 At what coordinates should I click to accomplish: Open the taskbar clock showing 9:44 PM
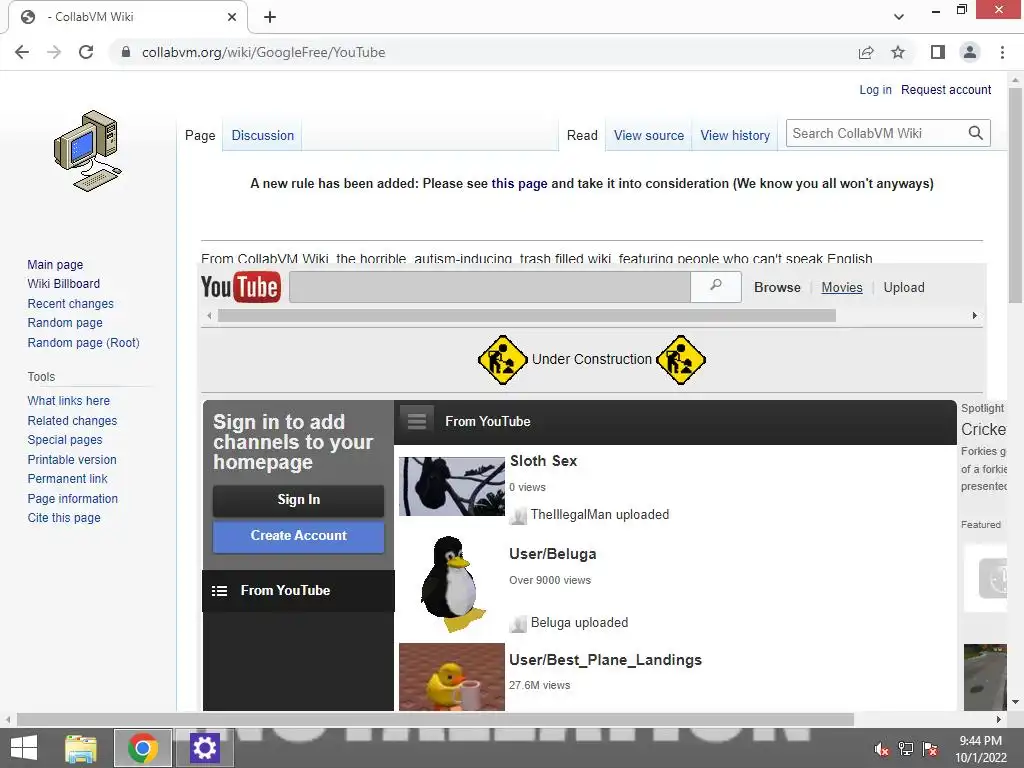tap(980, 748)
